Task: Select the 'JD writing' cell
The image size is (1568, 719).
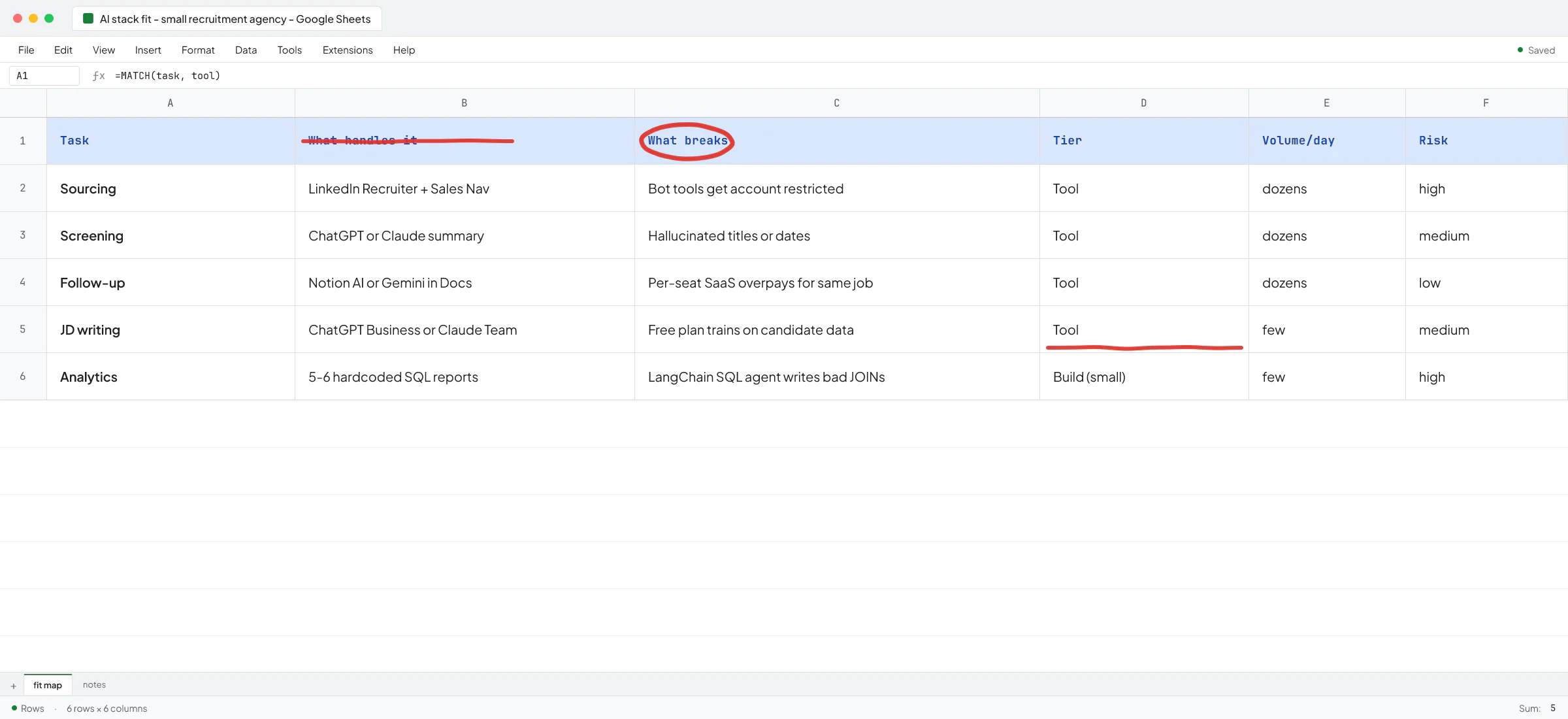Action: click(x=171, y=329)
